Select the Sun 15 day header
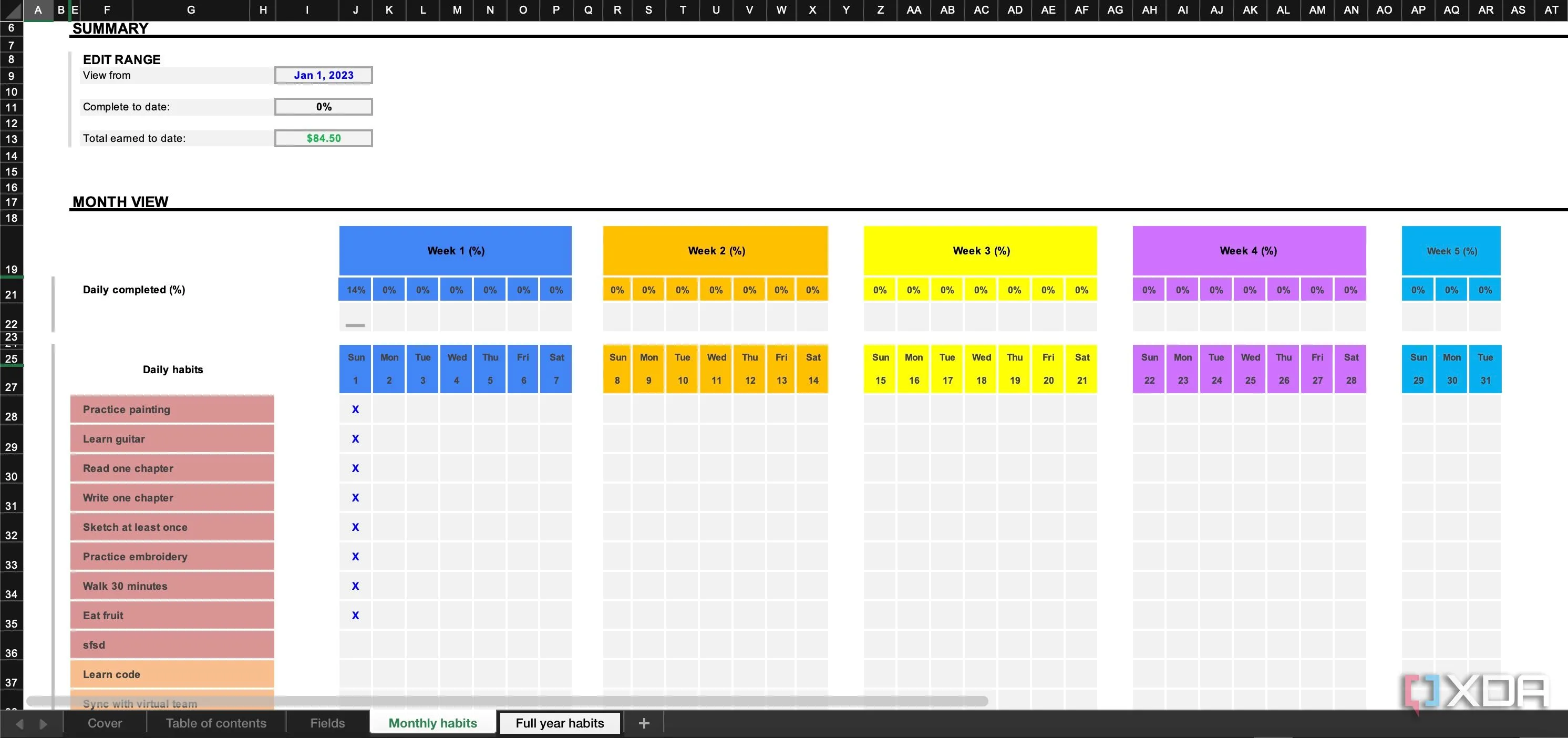 click(880, 369)
